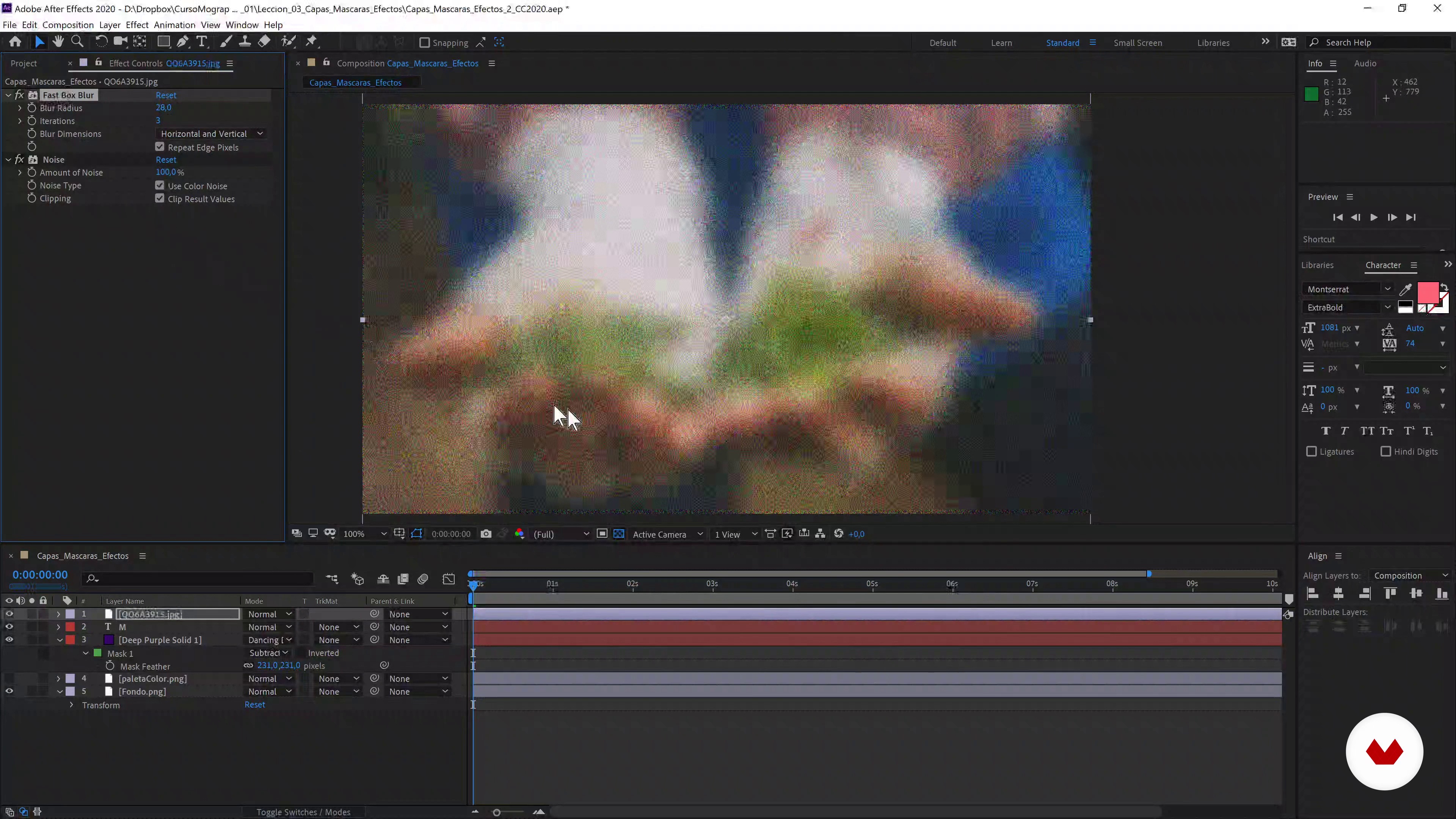Enable the Hindi Digits checkbox

[1386, 452]
